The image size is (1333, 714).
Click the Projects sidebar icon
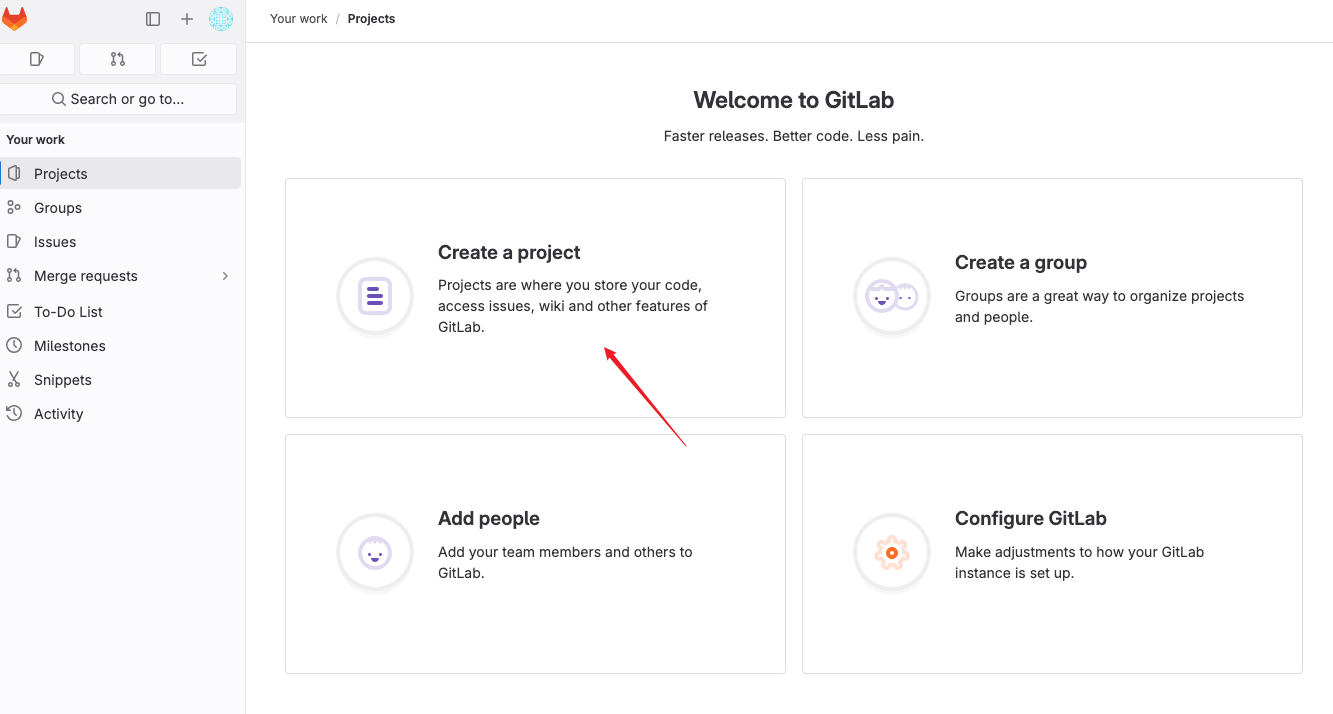click(14, 174)
